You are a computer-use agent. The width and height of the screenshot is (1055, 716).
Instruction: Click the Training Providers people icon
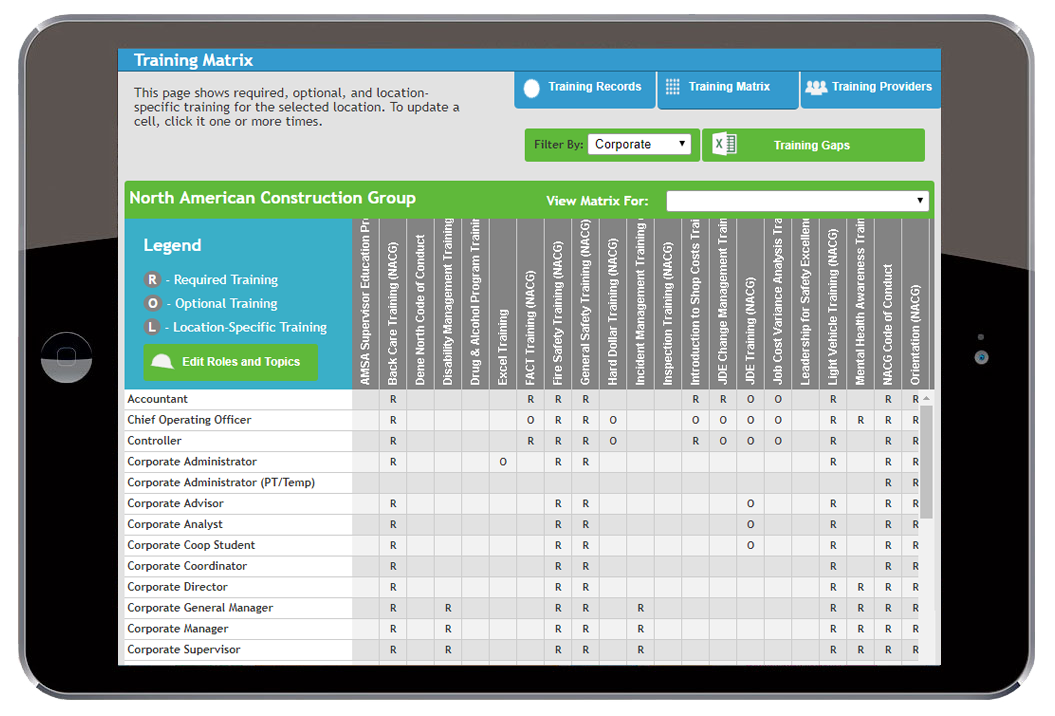(x=816, y=87)
